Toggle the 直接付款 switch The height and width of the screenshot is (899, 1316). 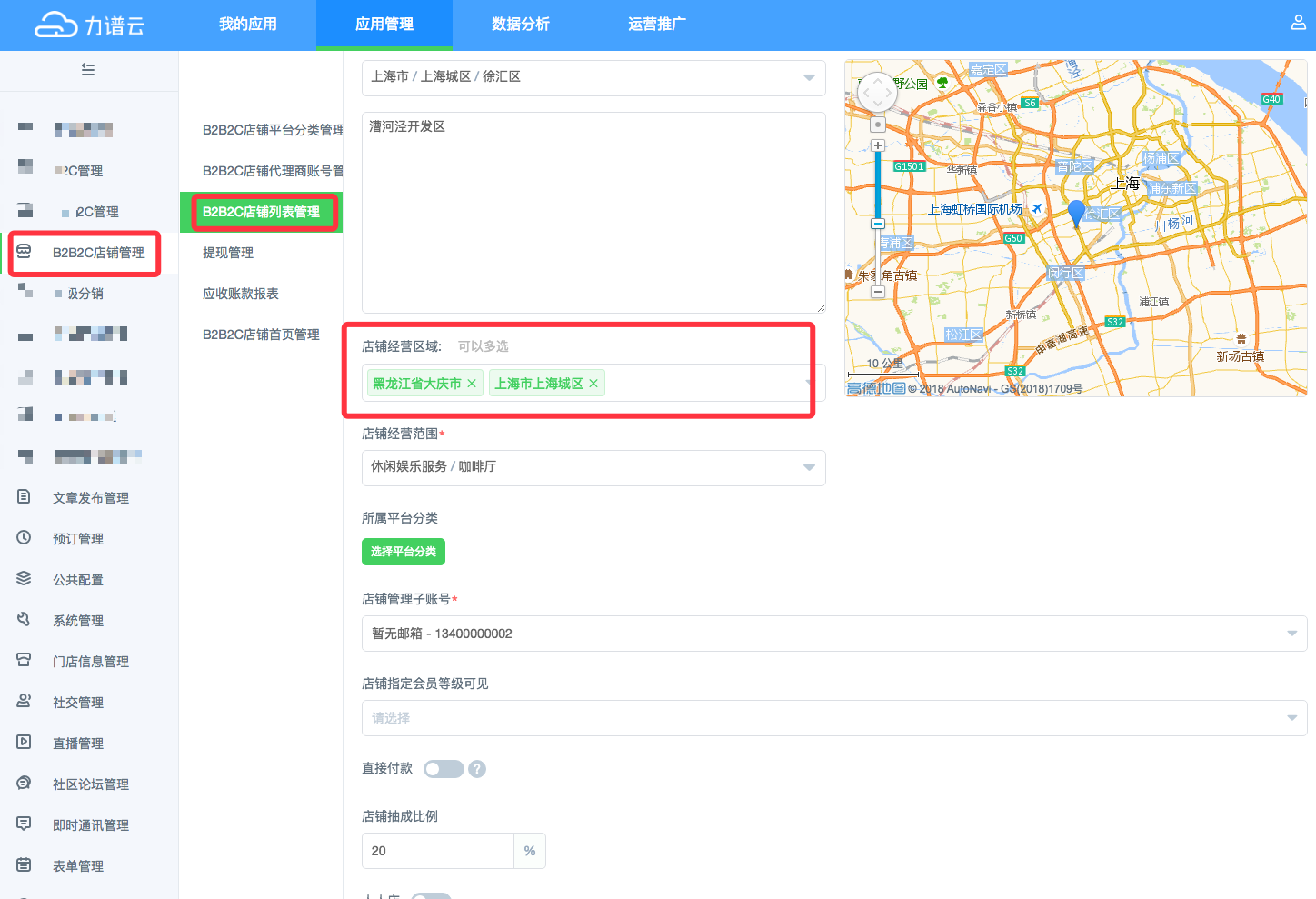pos(444,769)
